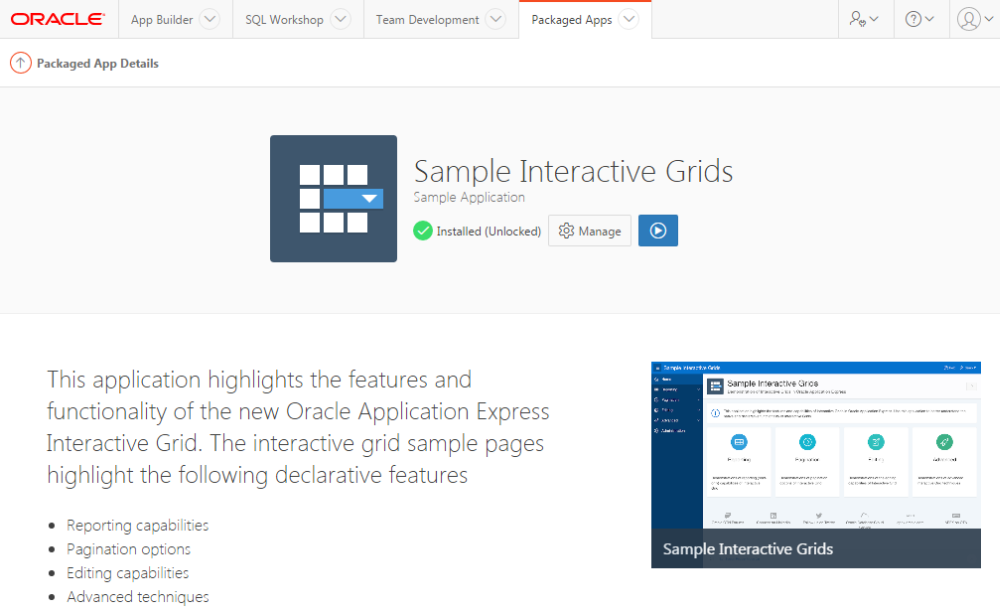Open the account profile menu
The image size is (1000, 611).
(x=974, y=19)
